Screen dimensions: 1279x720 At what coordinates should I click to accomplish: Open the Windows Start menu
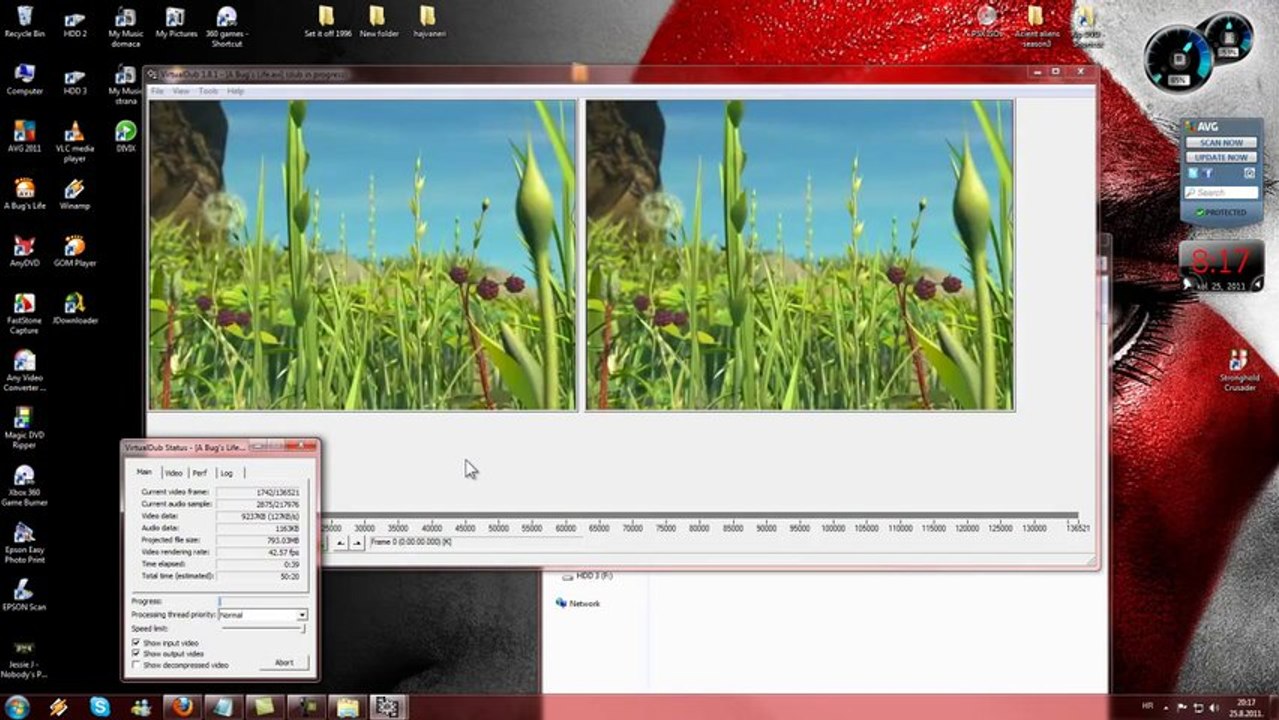[x=17, y=707]
